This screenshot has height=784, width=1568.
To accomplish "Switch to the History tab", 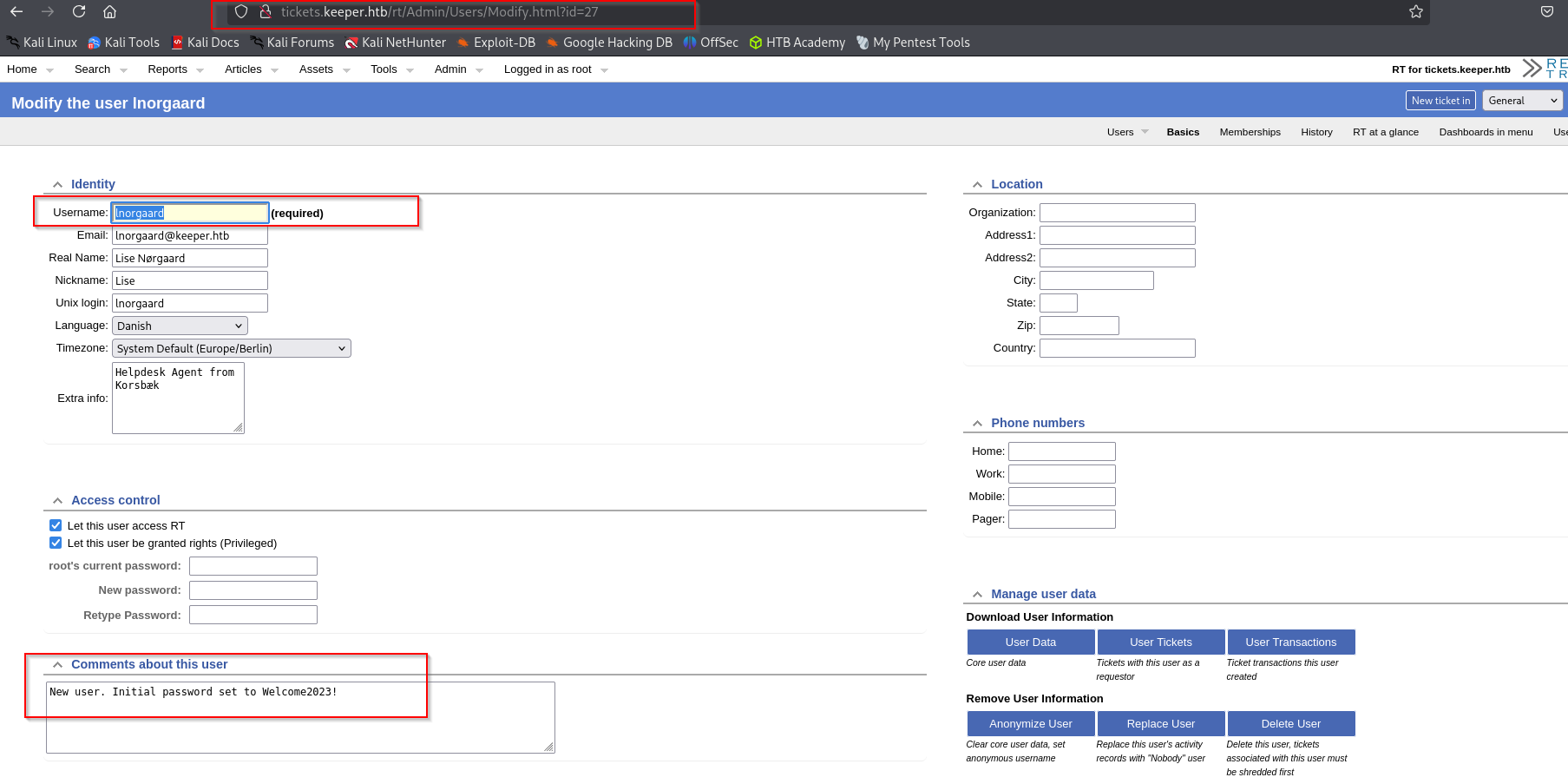I will (1316, 132).
